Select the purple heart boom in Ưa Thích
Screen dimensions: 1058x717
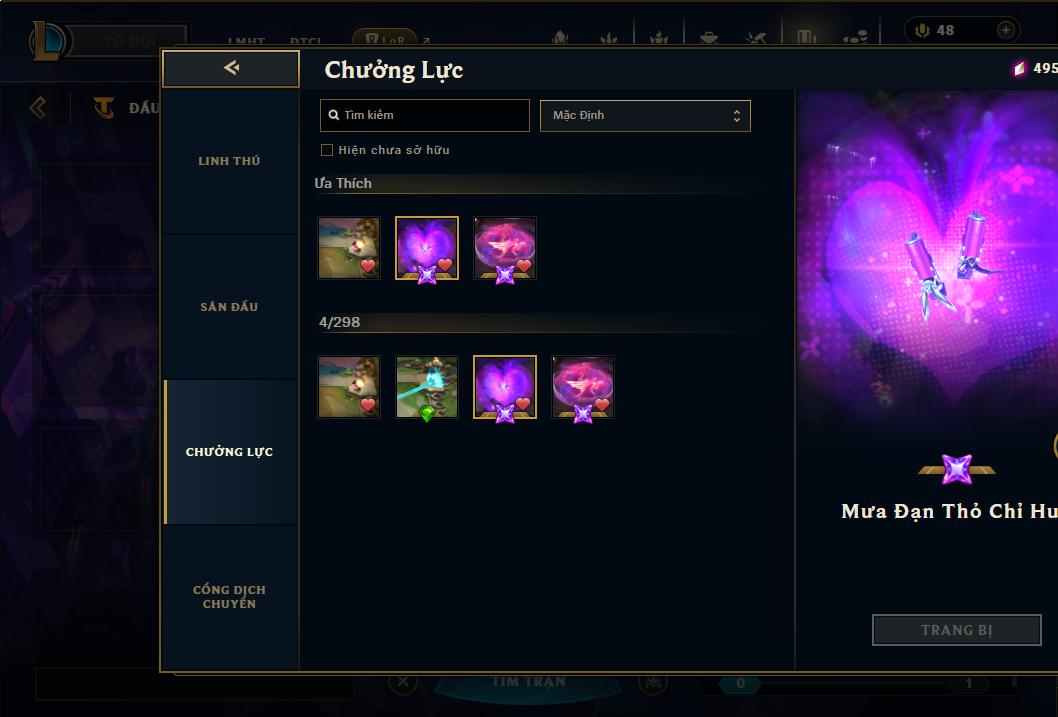tap(427, 248)
